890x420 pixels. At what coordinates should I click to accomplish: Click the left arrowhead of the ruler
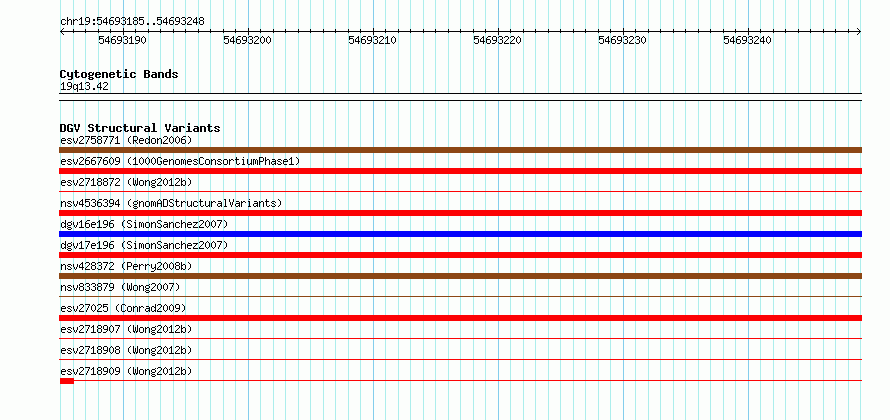tap(62, 32)
